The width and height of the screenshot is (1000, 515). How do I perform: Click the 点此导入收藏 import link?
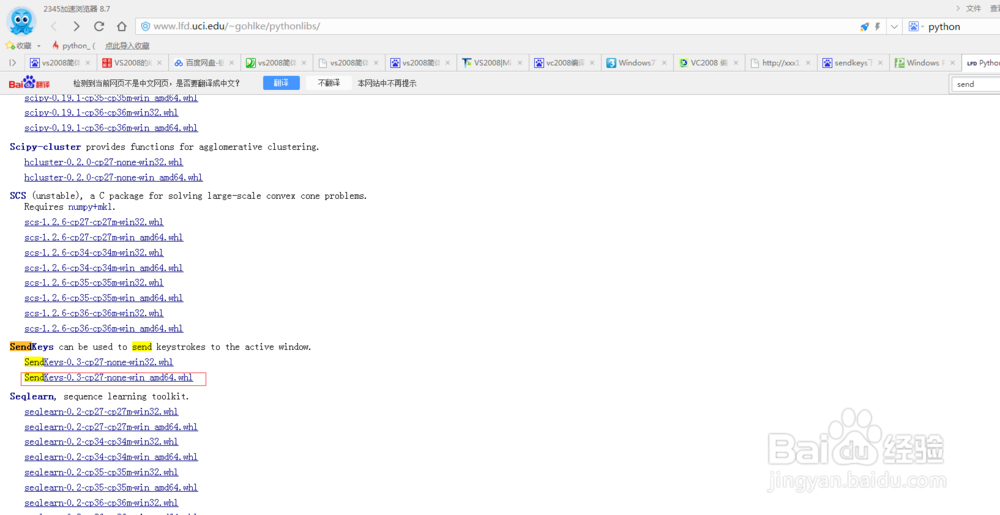(127, 46)
